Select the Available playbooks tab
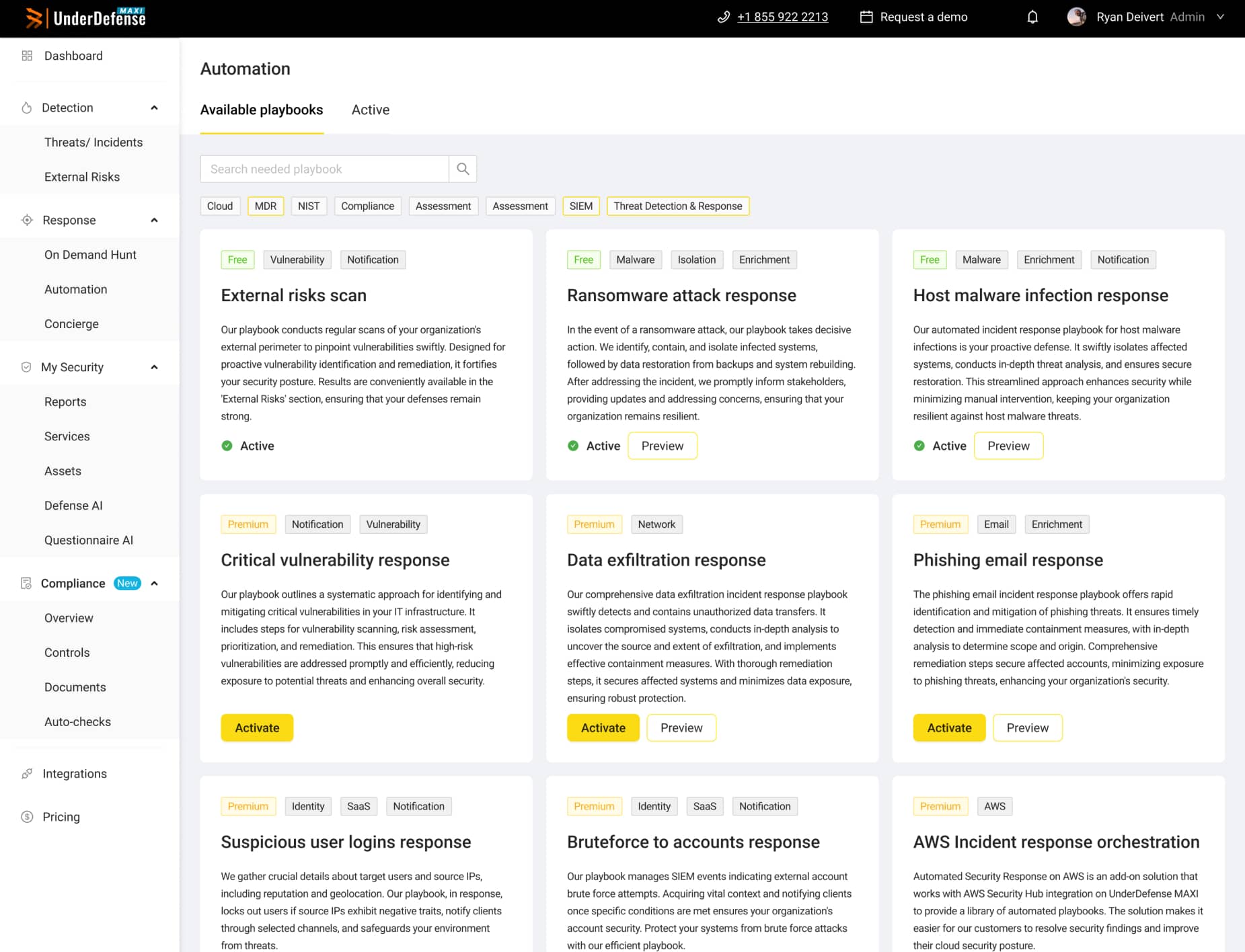 [x=262, y=110]
